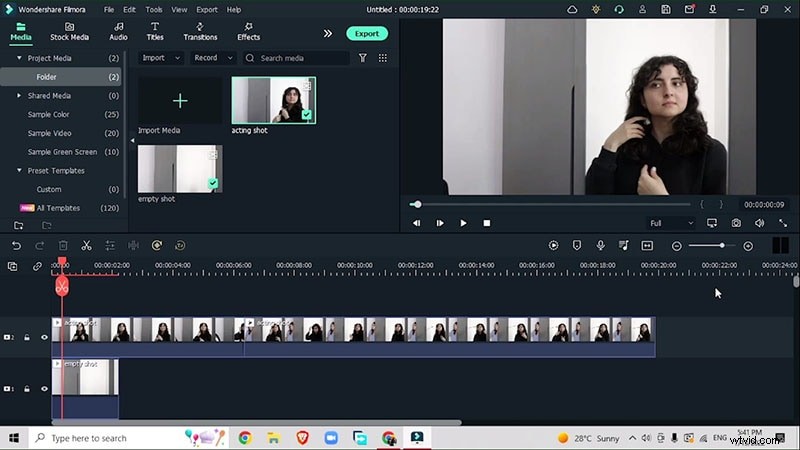Click the add track icon
The height and width of the screenshot is (450, 800).
click(13, 266)
